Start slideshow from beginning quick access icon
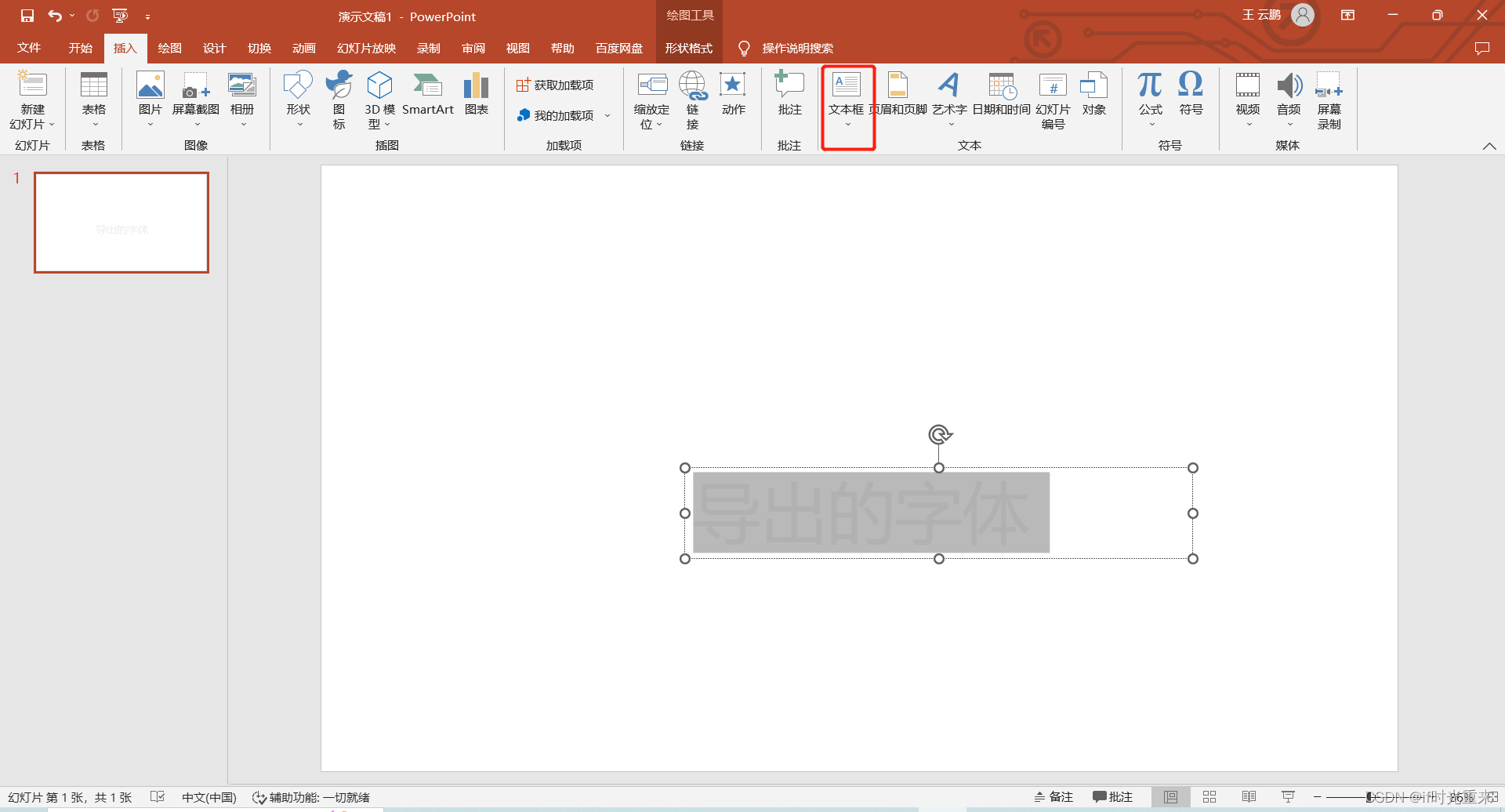 pos(120,16)
